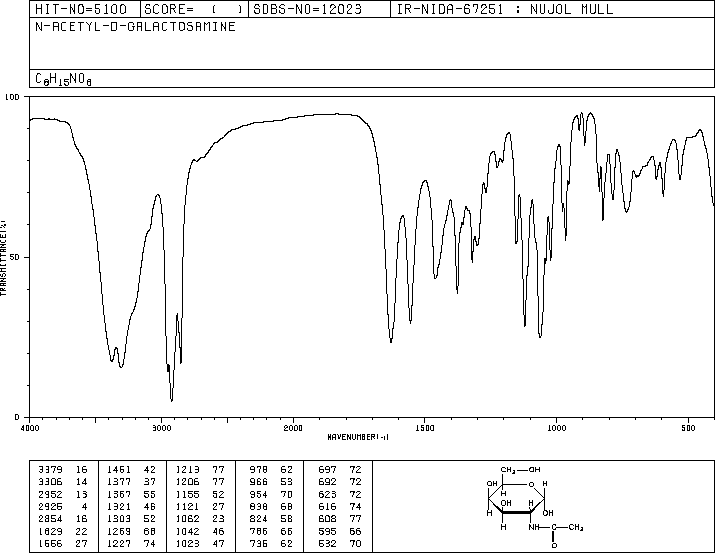Click the CH2-OH group in the structure

coord(520,470)
